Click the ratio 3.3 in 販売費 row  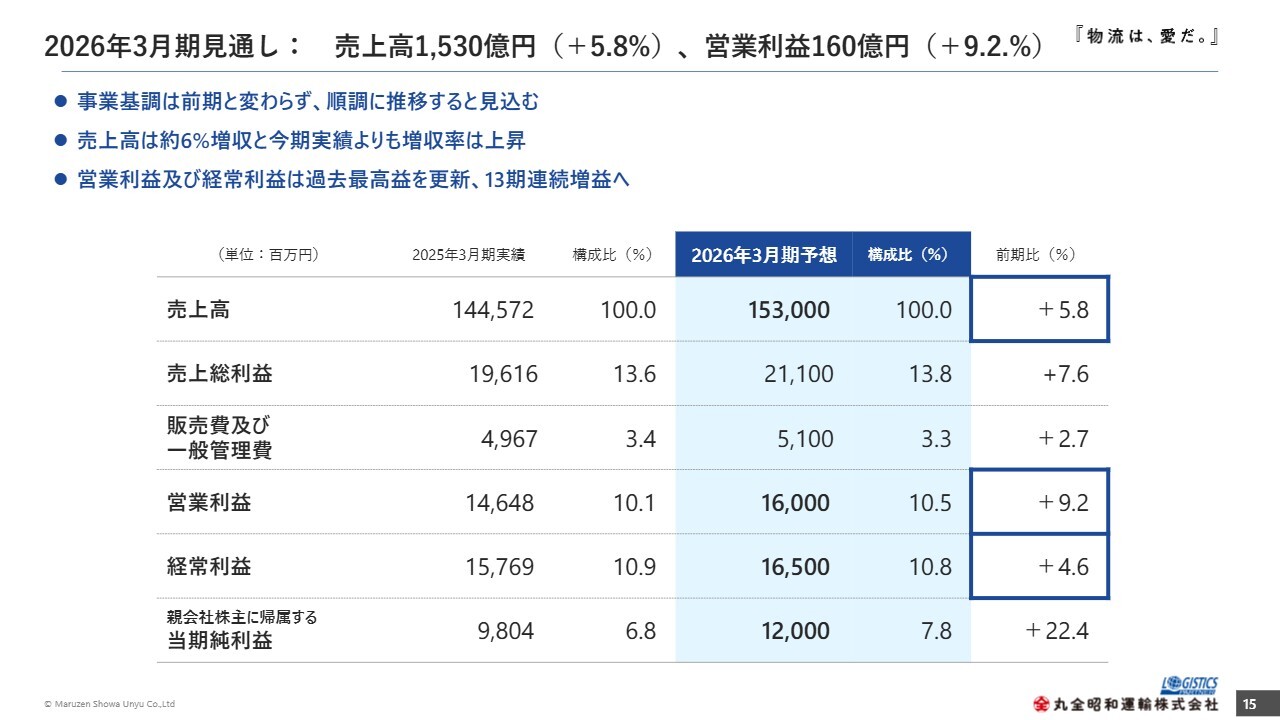click(x=937, y=438)
